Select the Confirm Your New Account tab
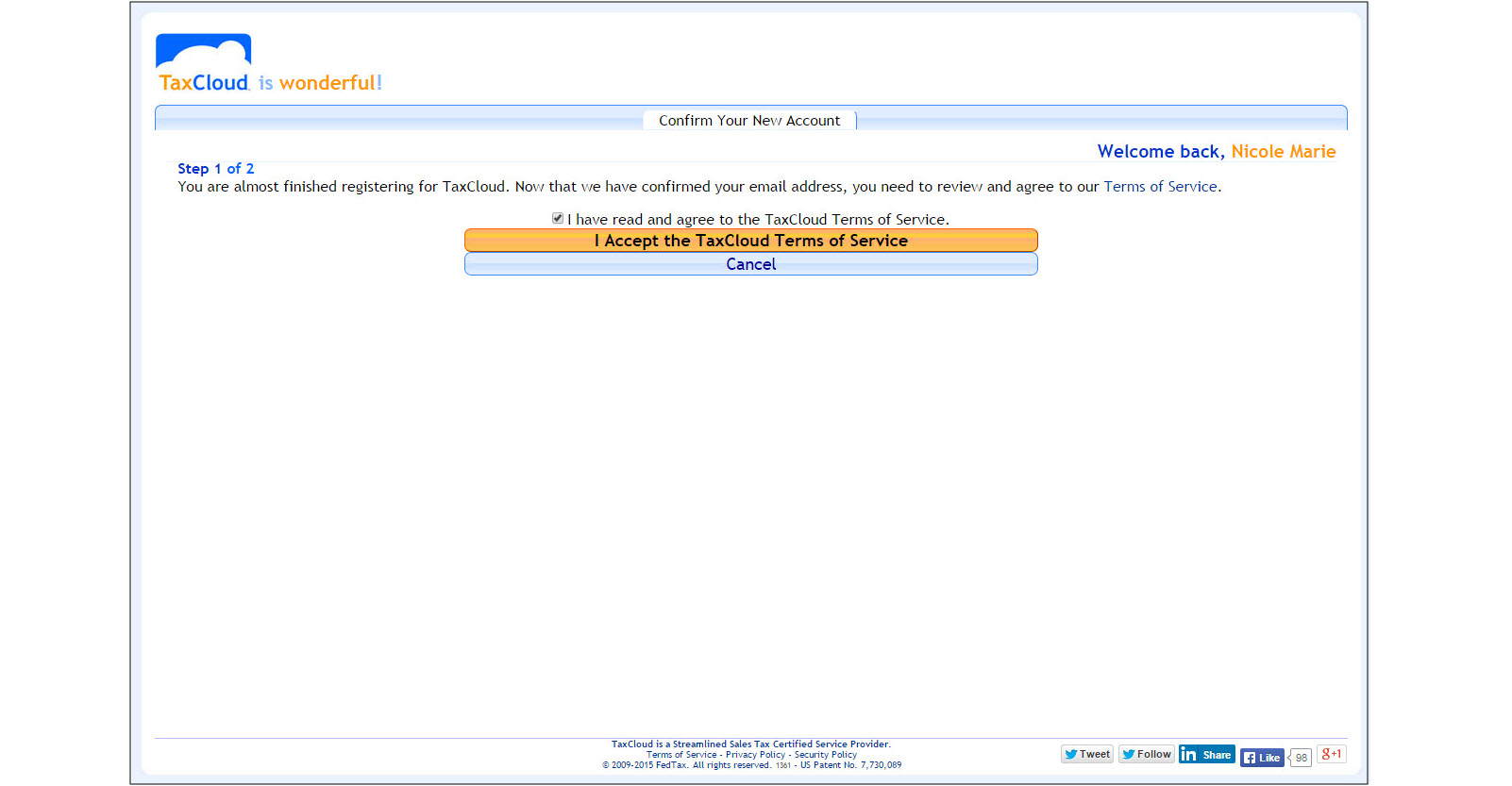The image size is (1512, 786). [x=749, y=121]
